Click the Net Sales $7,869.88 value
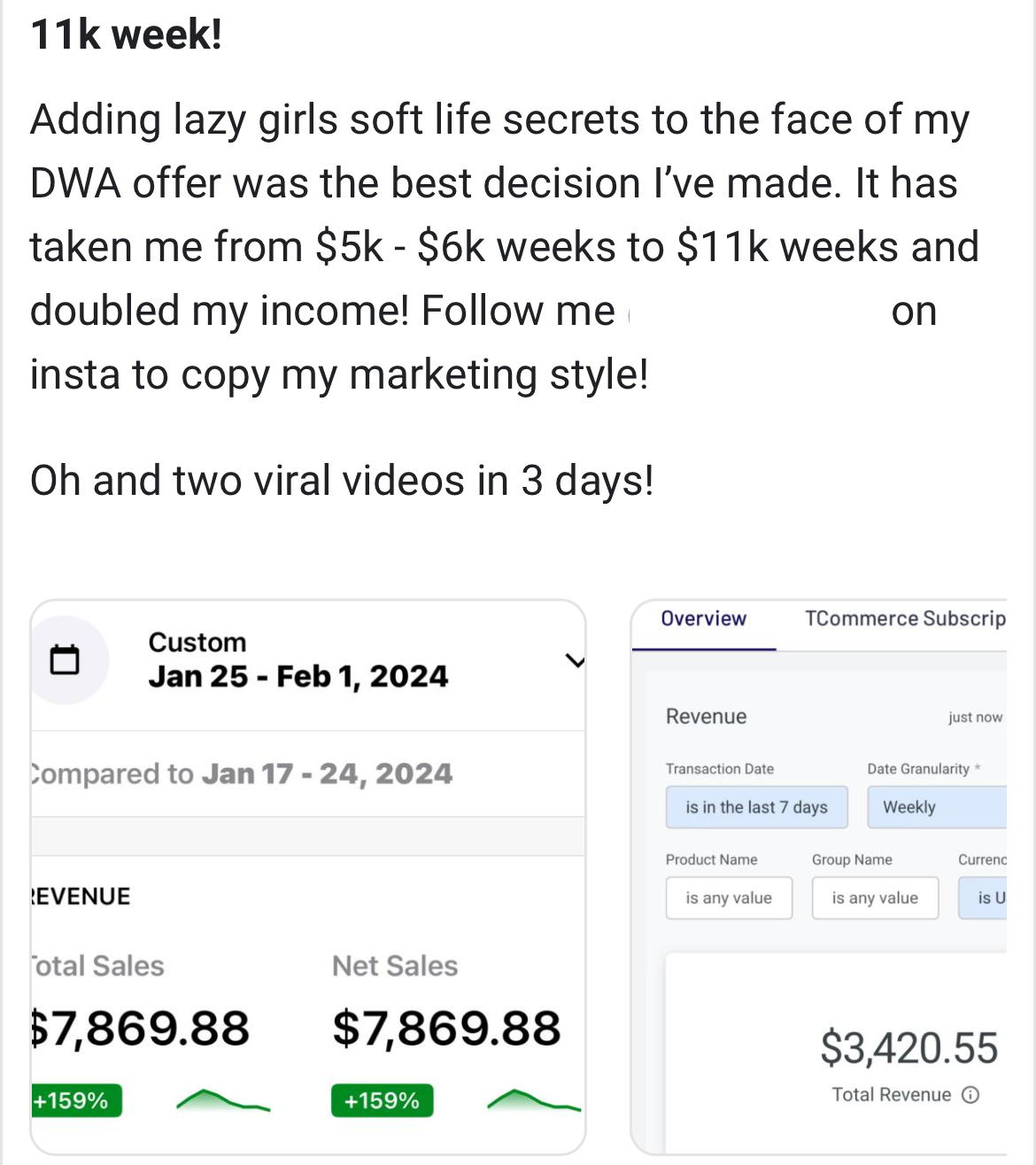 [446, 1029]
